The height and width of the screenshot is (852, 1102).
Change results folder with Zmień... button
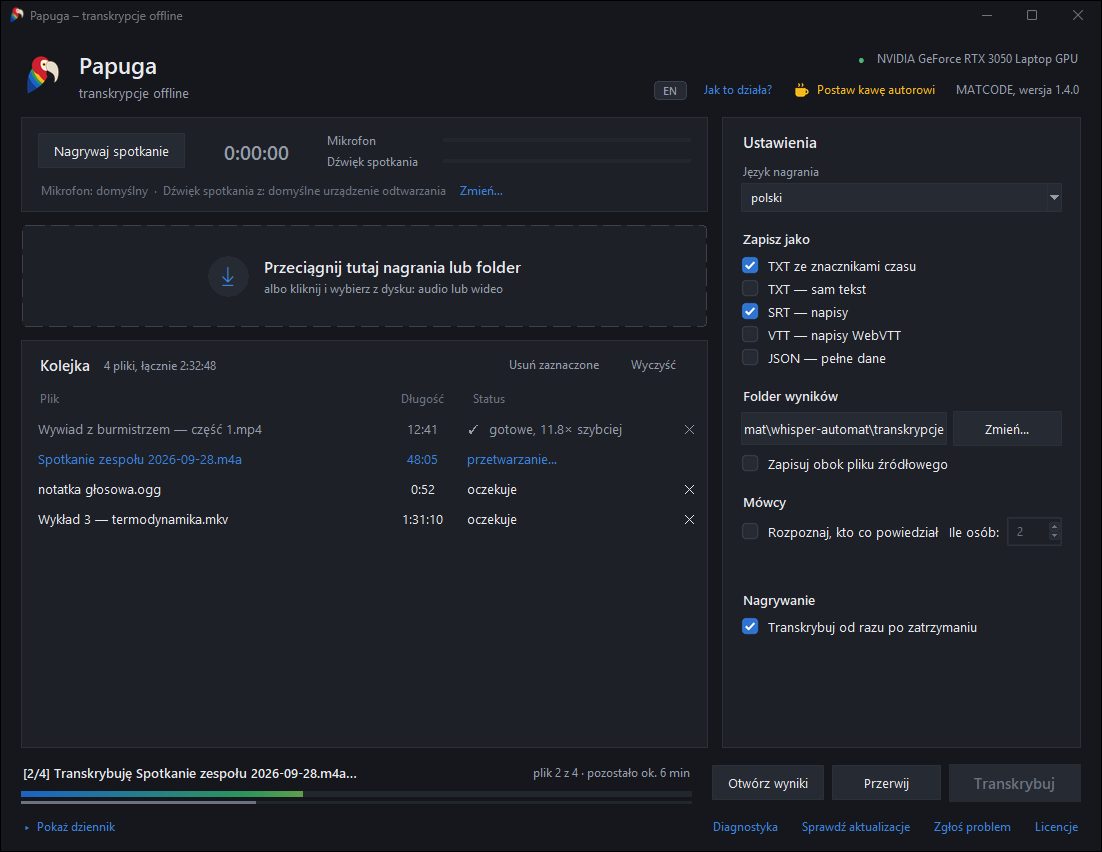1006,429
